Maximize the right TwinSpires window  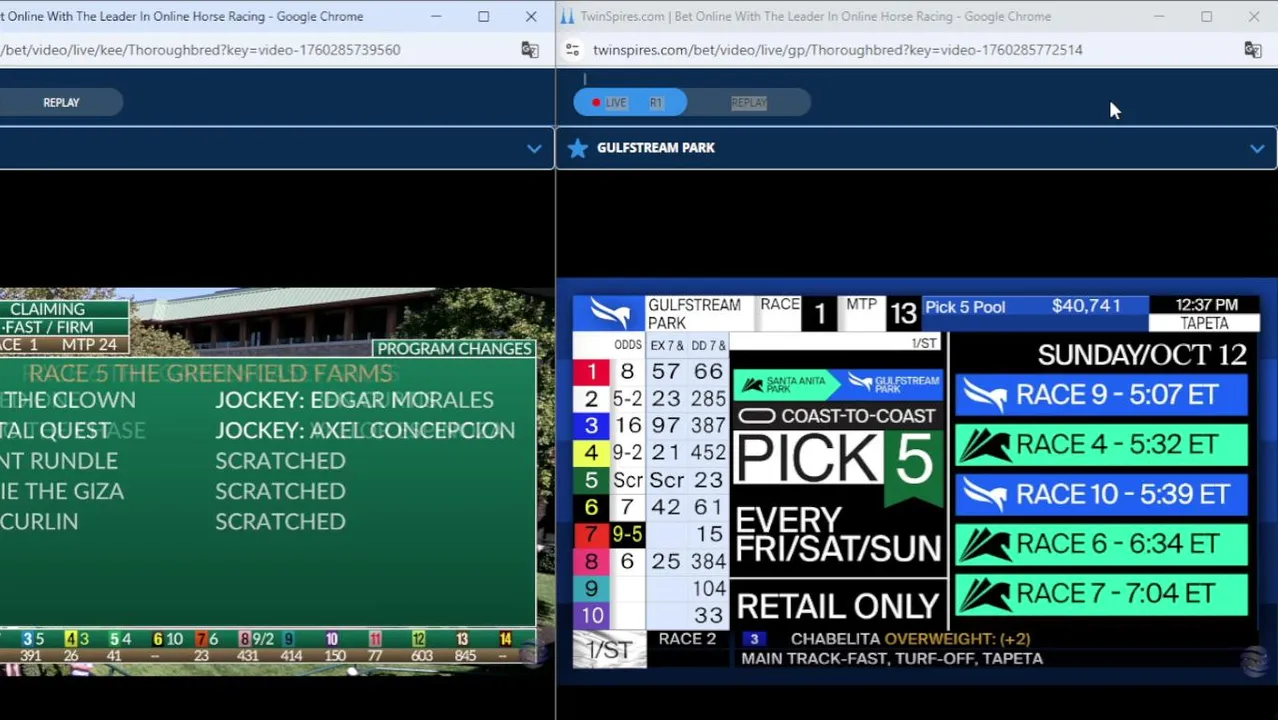point(1206,16)
